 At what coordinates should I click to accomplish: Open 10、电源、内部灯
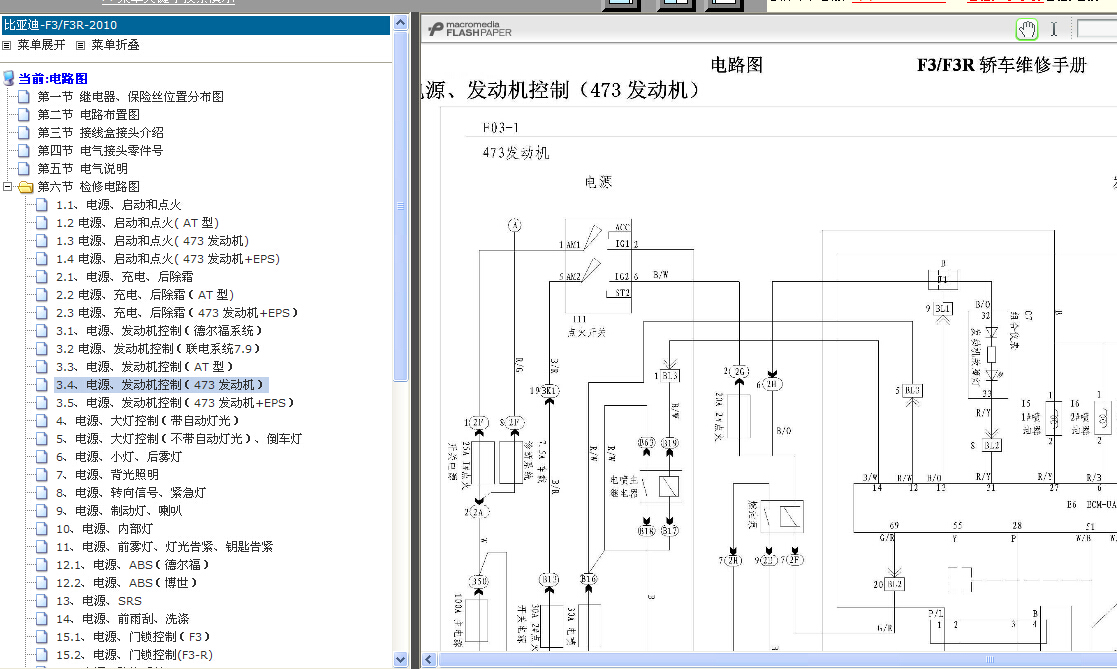[x=104, y=529]
